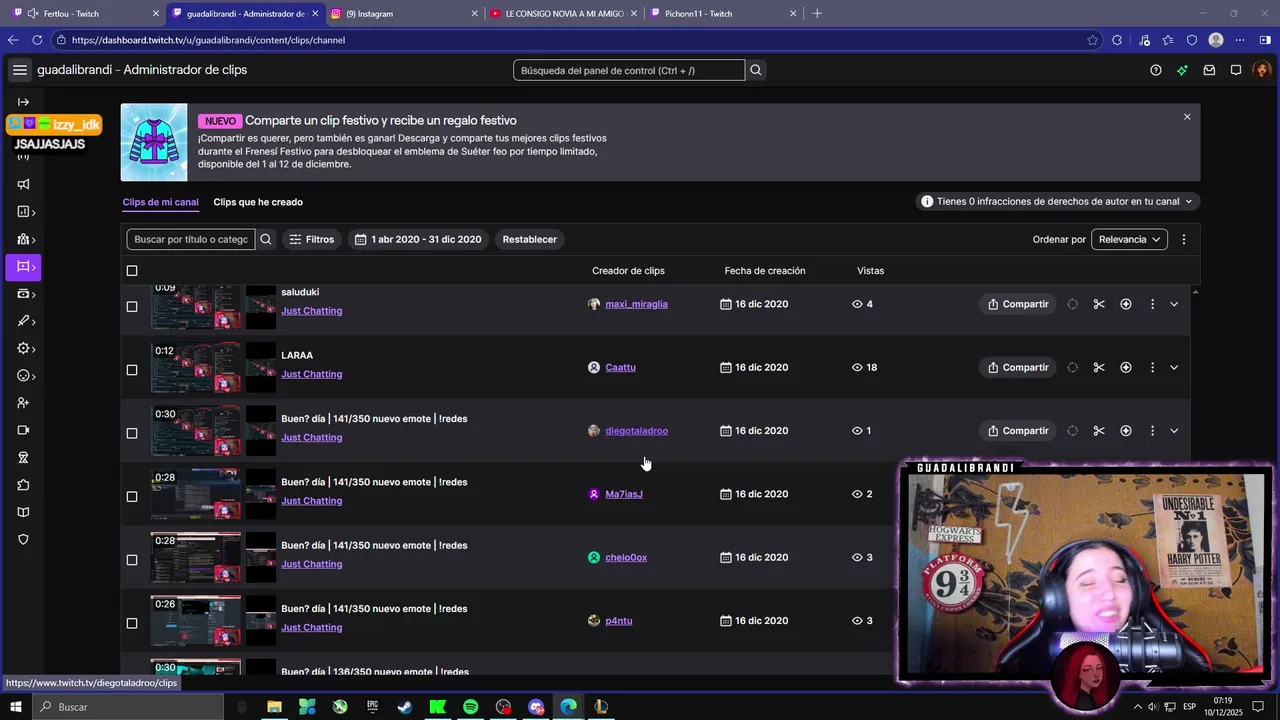Switch to Clips de mi canal tab
The image size is (1280, 720).
(x=160, y=202)
